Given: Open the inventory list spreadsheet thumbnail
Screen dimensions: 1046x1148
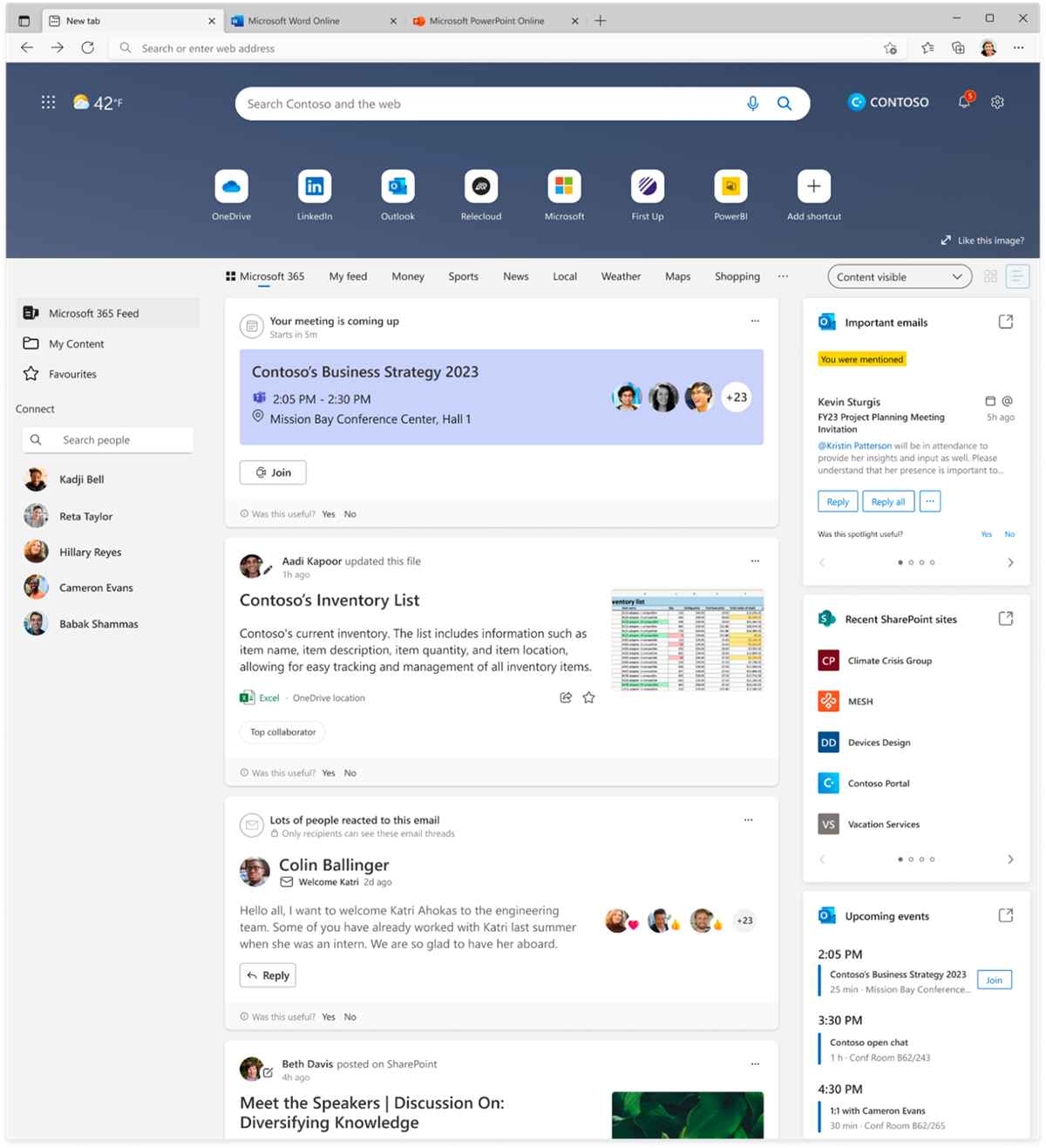Looking at the screenshot, I should click(x=688, y=641).
